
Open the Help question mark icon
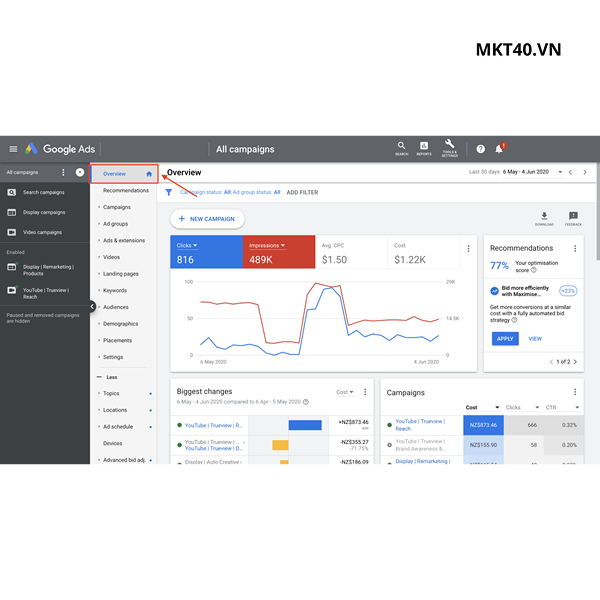[481, 149]
